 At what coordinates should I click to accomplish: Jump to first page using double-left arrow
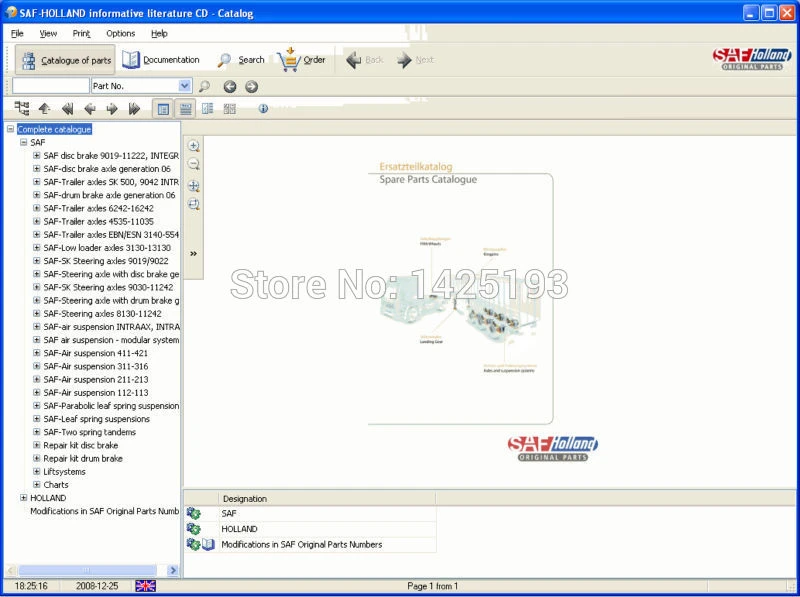coord(67,108)
